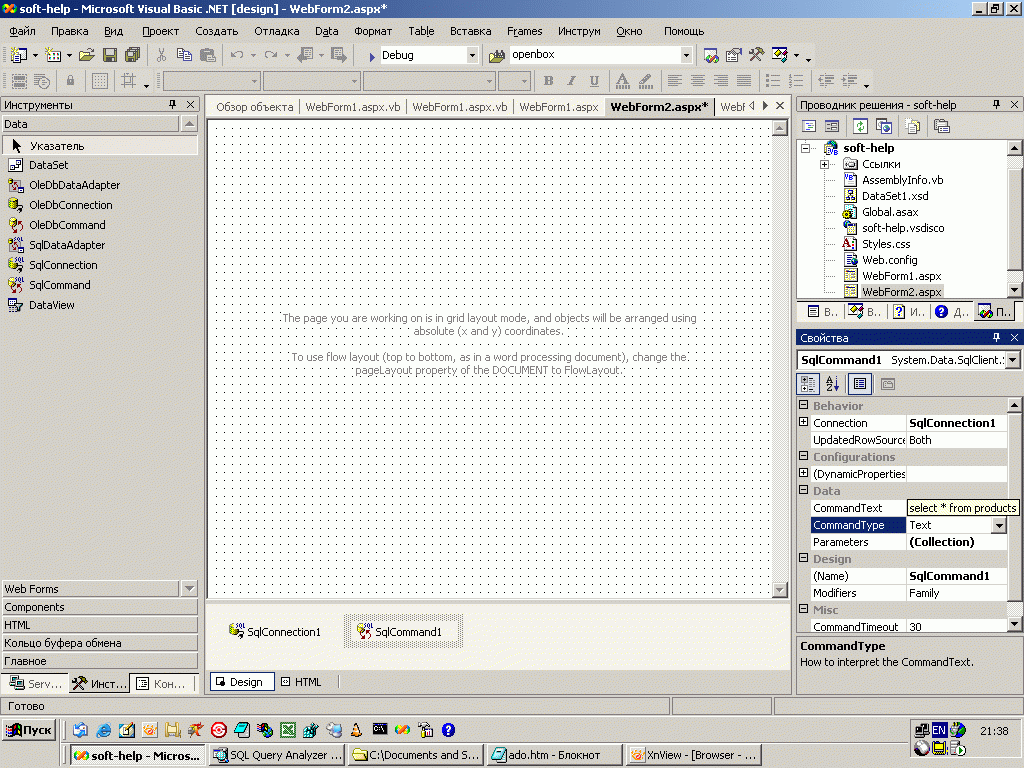This screenshot has height=768, width=1024.
Task: Pin Свойства panel with pushpin
Action: (996, 338)
